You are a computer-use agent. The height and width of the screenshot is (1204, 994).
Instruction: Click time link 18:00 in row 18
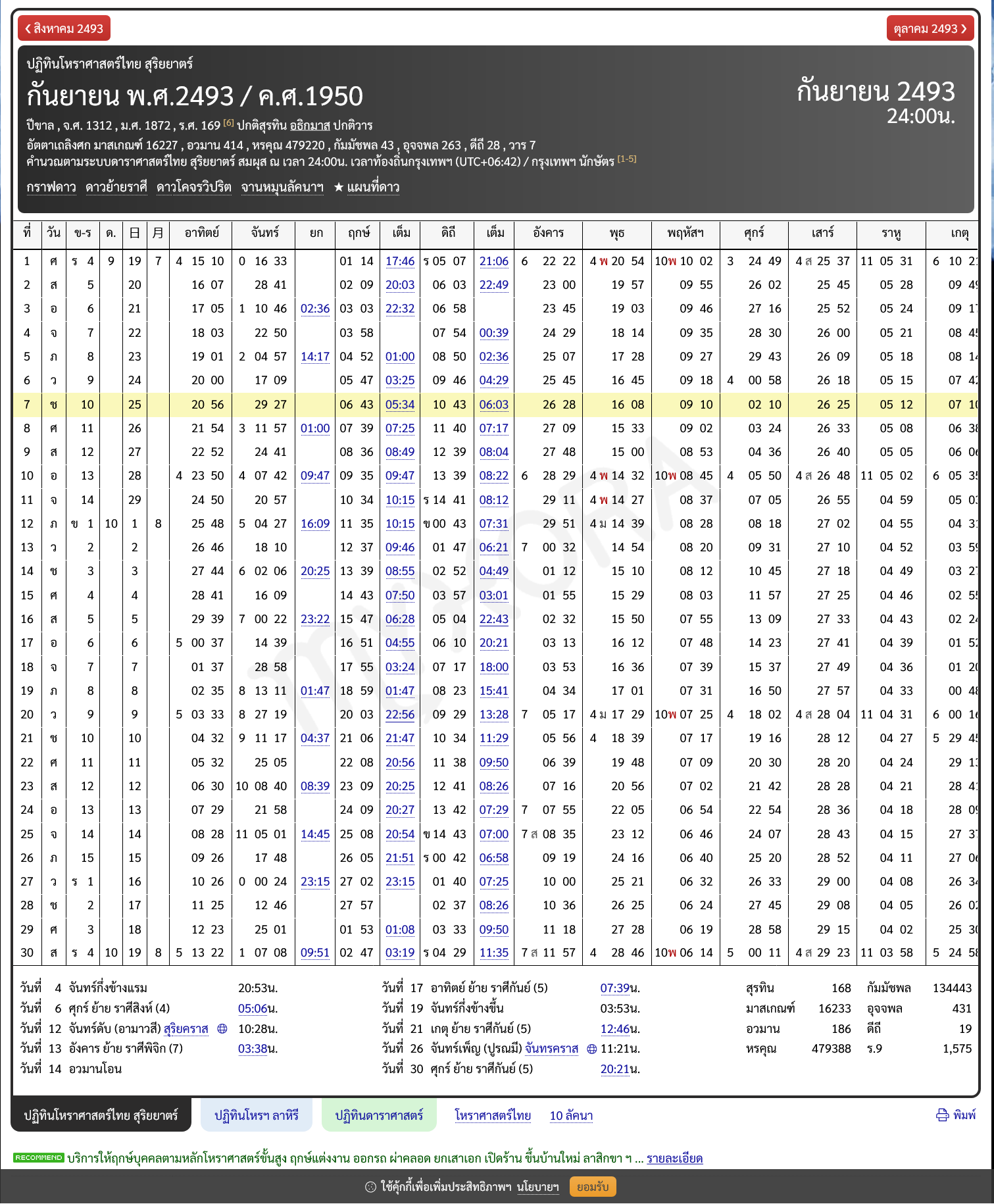pyautogui.click(x=494, y=667)
